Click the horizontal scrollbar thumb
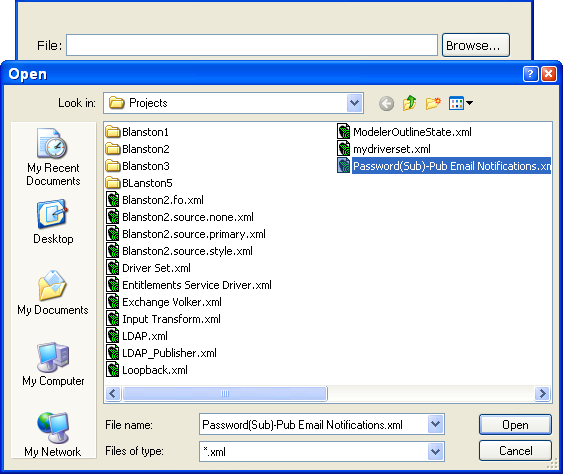Image resolution: width=563 pixels, height=474 pixels. coord(225,394)
